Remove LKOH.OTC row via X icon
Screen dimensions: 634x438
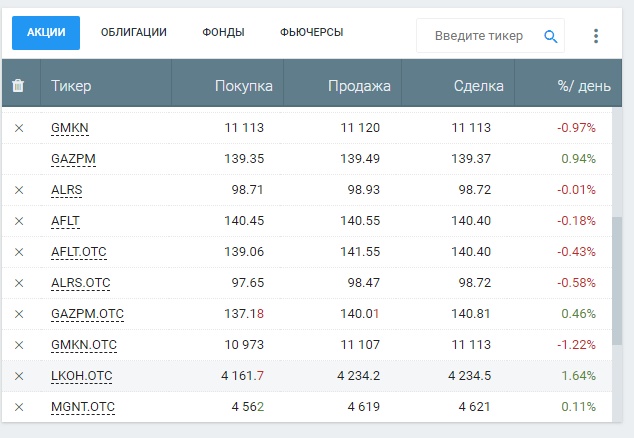(19, 376)
